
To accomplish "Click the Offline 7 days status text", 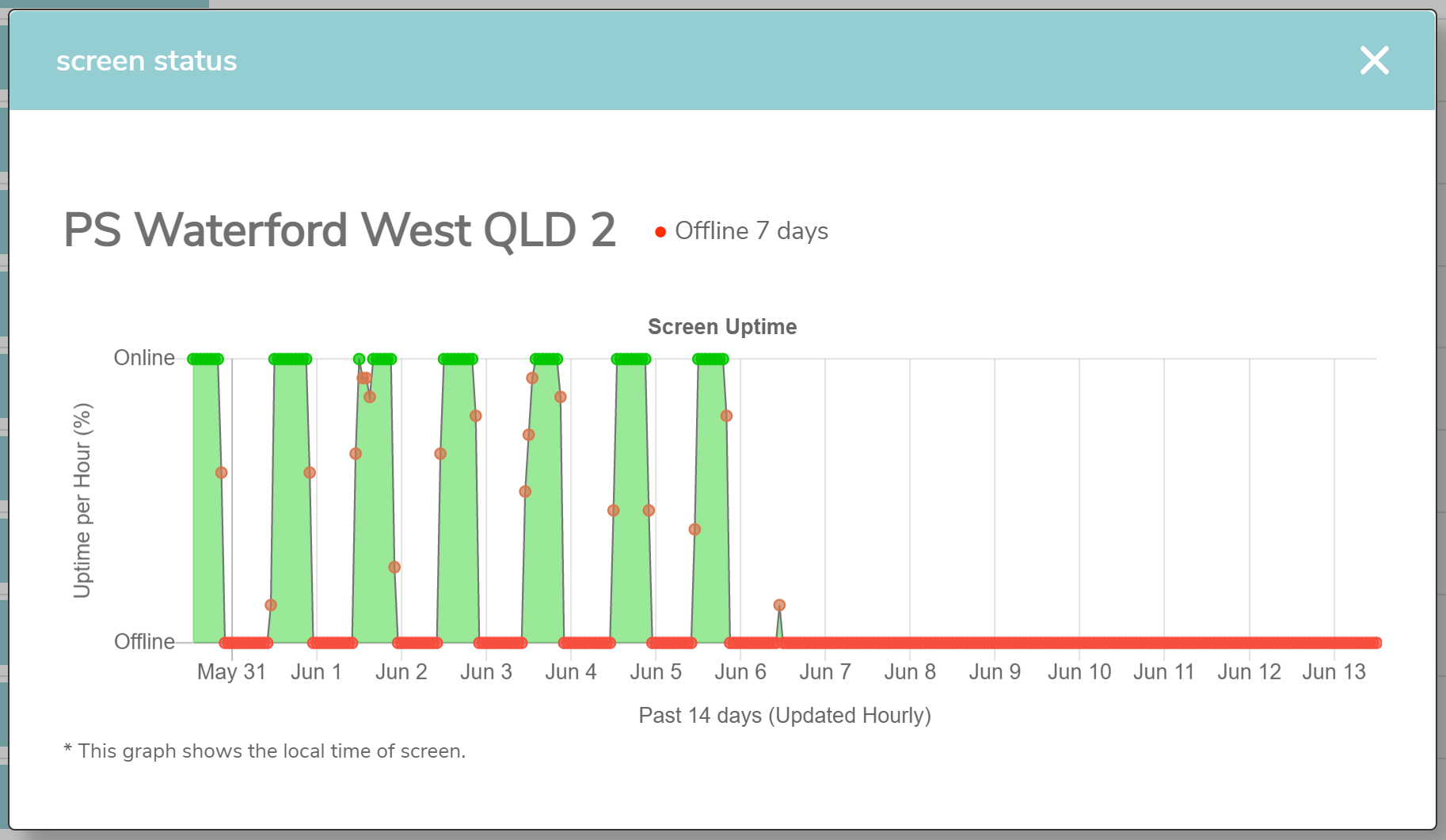I will tap(752, 231).
